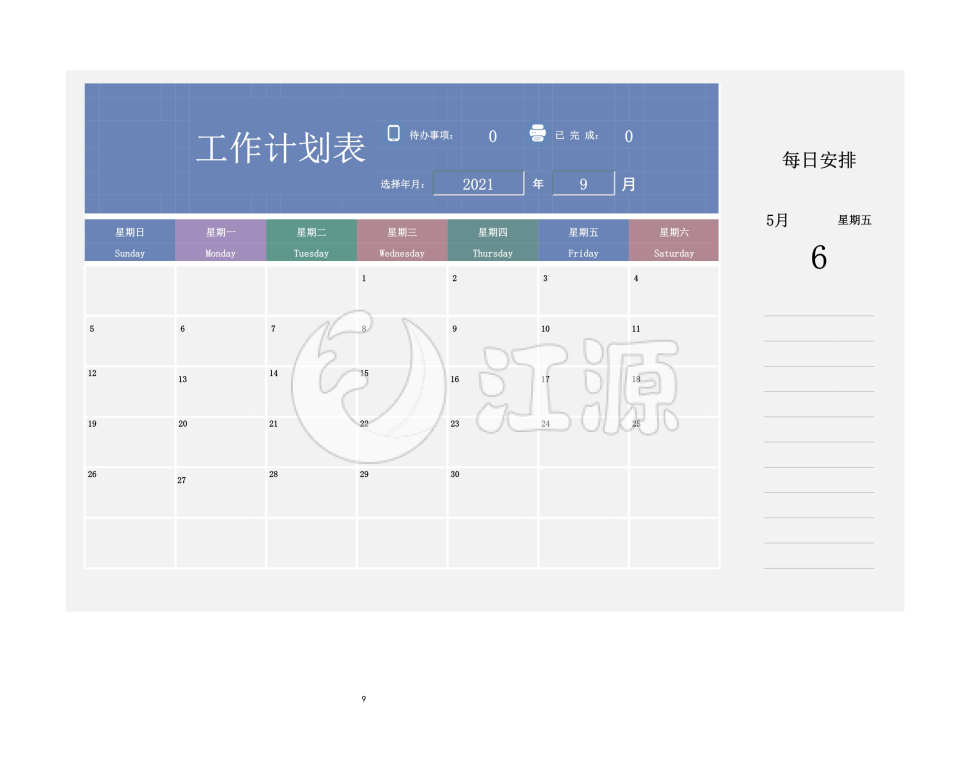Click the green 星期二 Tuesday header

311,241
